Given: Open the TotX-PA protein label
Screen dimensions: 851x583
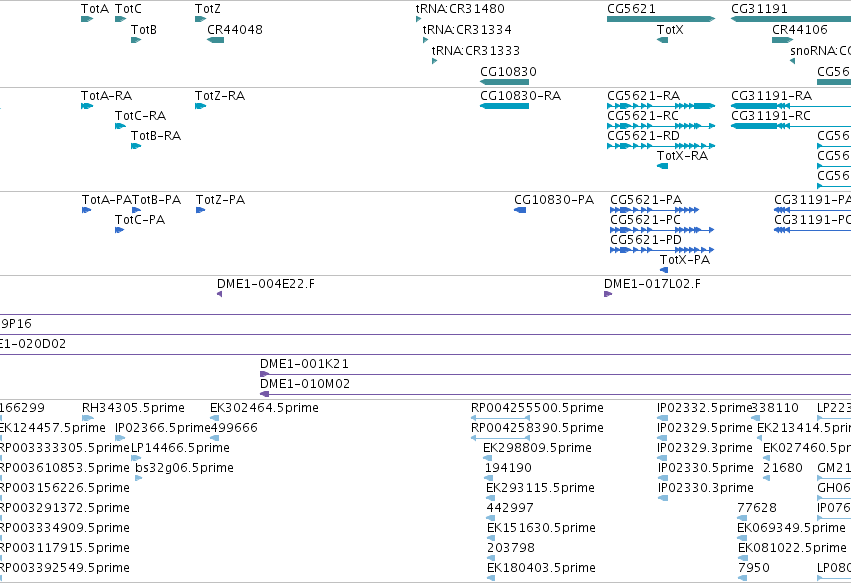Looking at the screenshot, I should (x=685, y=260).
